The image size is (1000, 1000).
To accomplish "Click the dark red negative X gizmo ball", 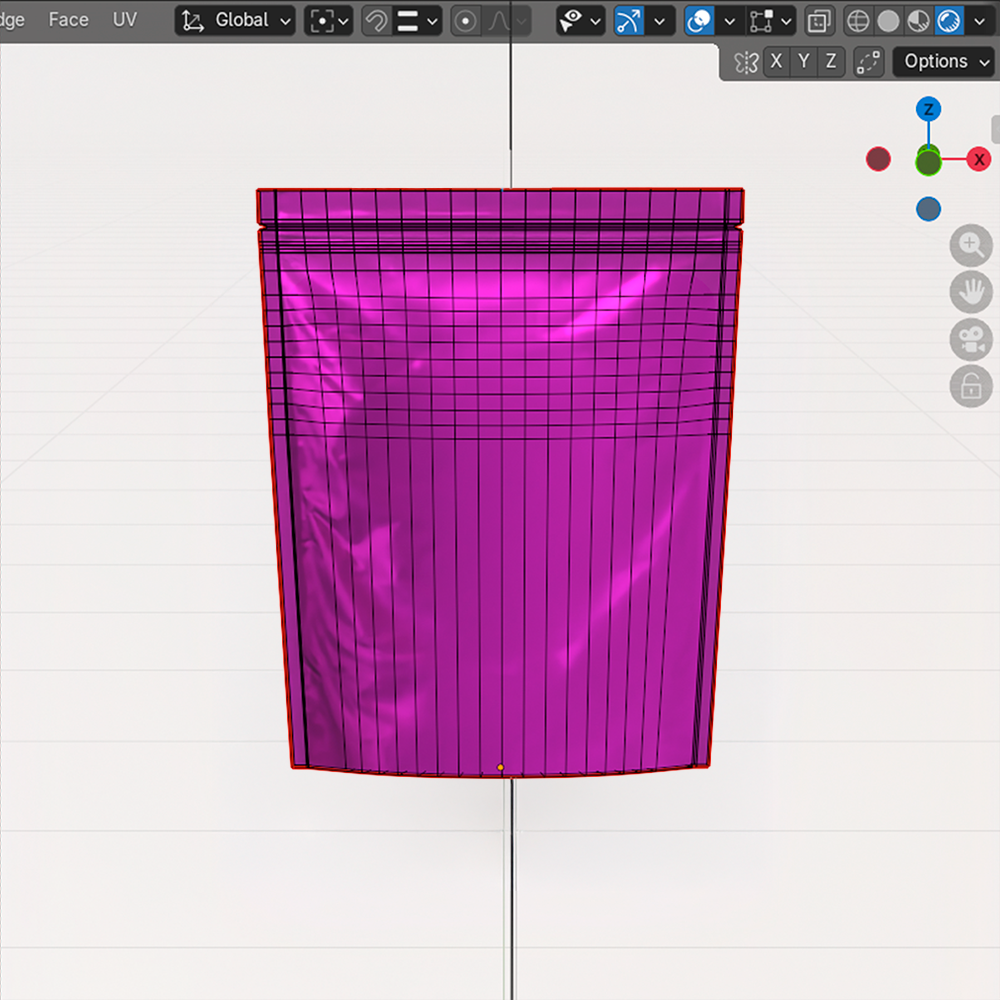I will tap(878, 159).
